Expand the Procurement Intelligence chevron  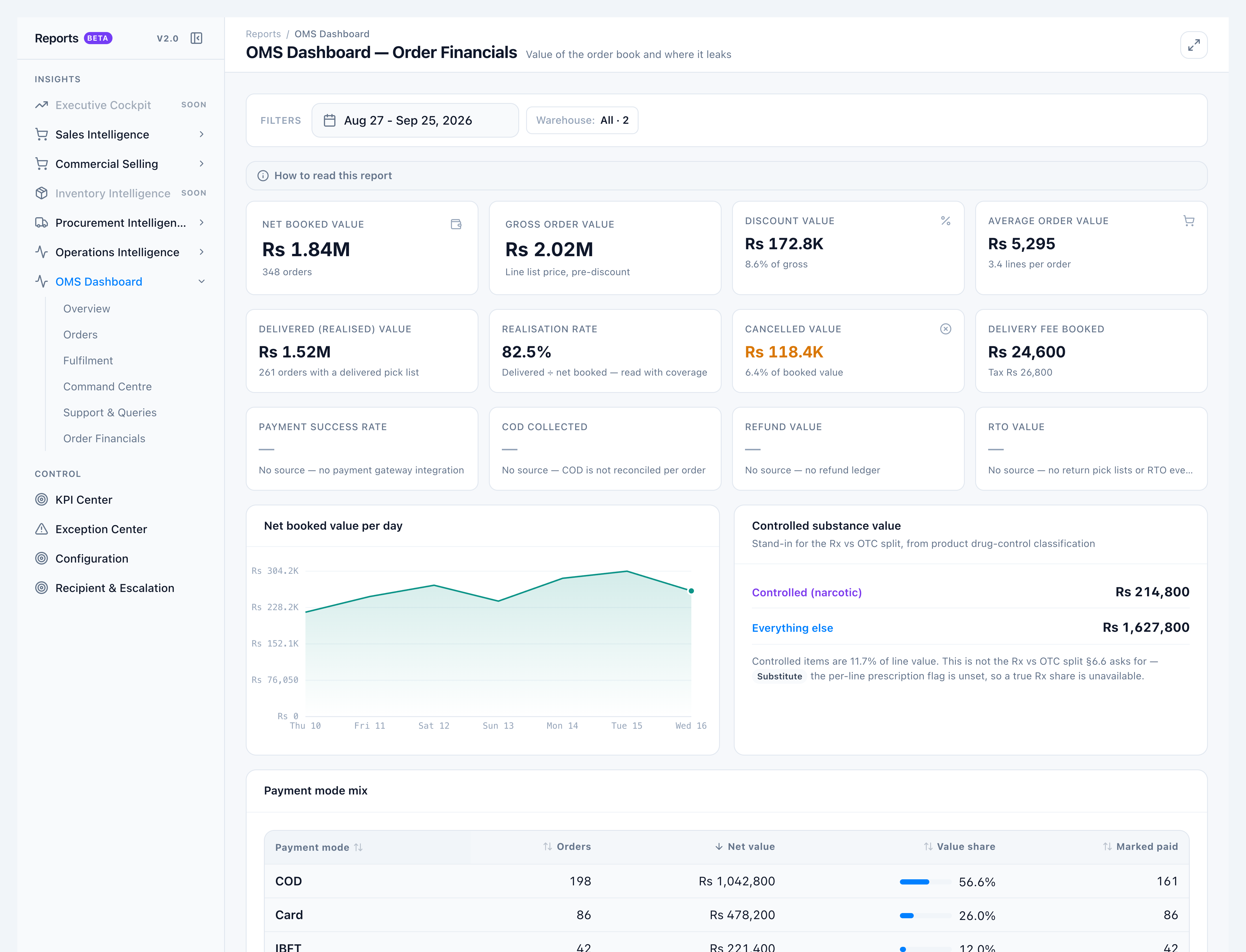pos(201,223)
